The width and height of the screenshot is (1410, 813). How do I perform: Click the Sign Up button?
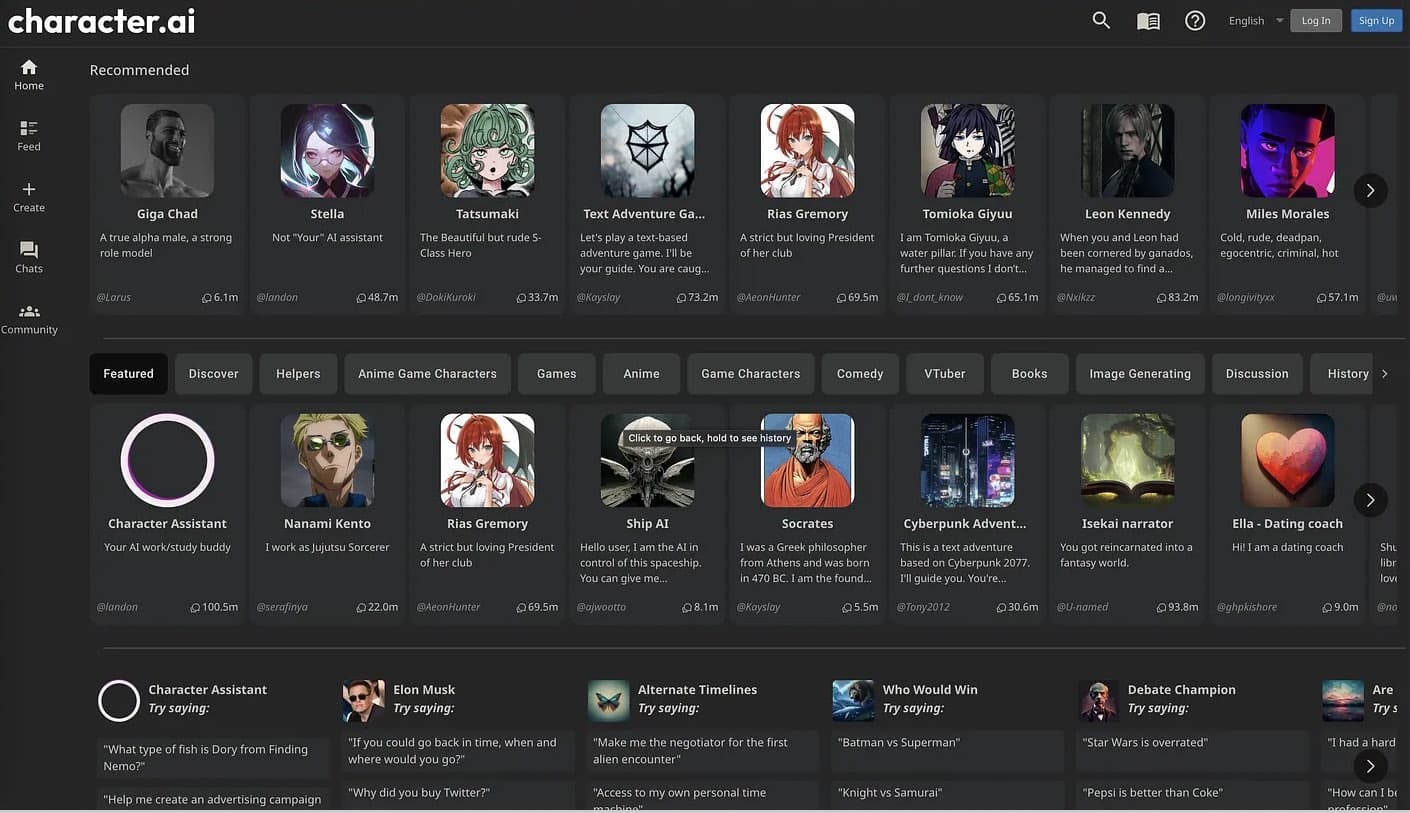tap(1376, 20)
